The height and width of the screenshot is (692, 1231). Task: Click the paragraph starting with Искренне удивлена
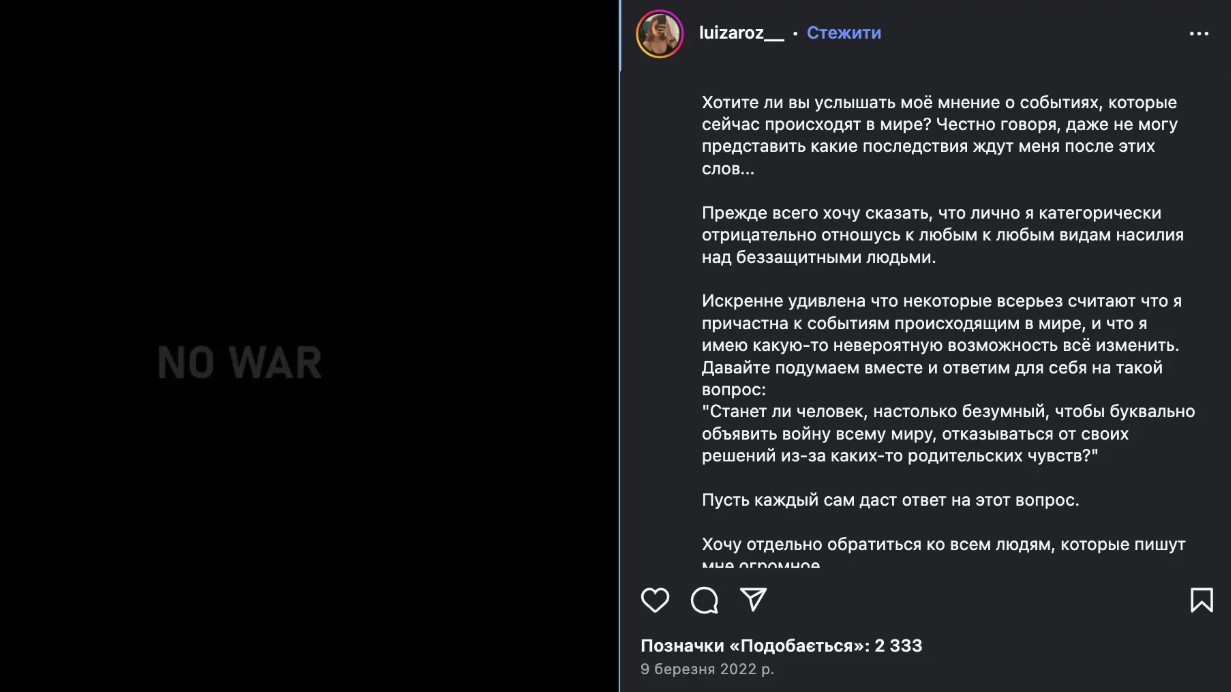point(941,312)
